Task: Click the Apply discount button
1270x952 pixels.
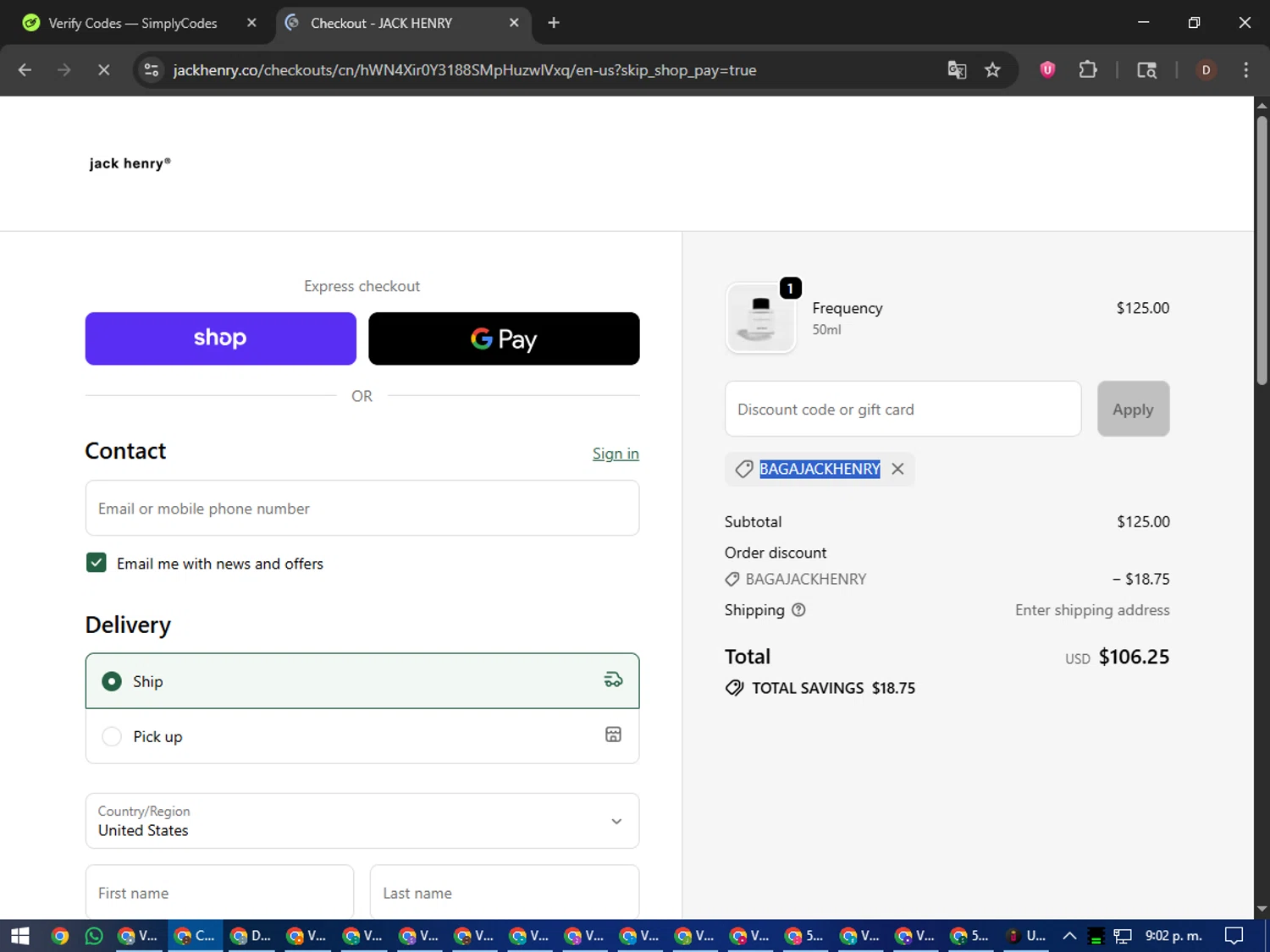Action: click(x=1133, y=409)
